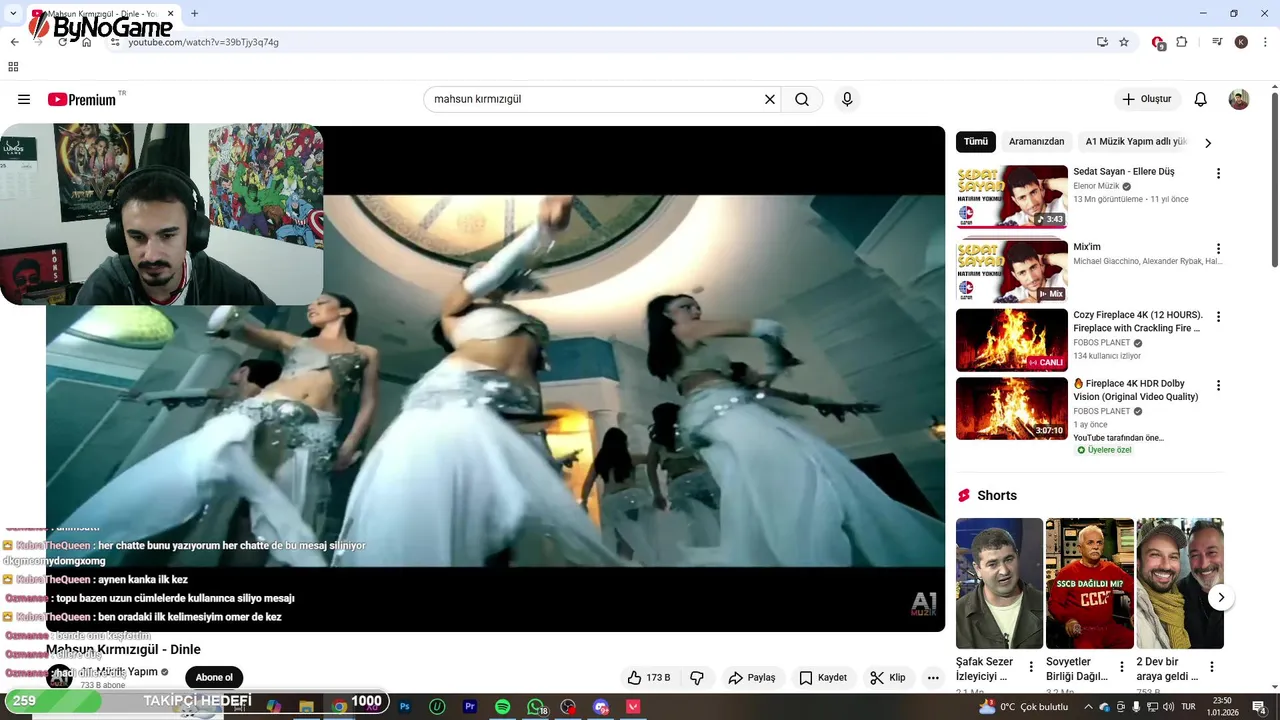
Task: Go back with the browser back arrow
Action: click(x=14, y=42)
